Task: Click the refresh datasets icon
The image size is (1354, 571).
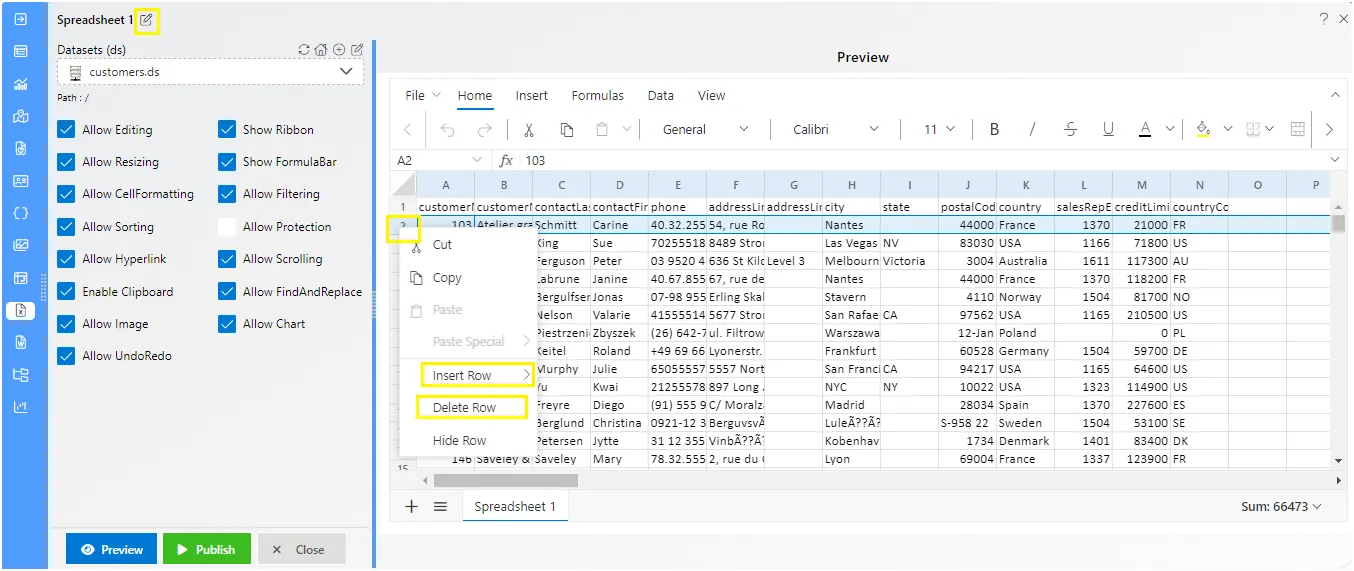Action: [x=304, y=49]
